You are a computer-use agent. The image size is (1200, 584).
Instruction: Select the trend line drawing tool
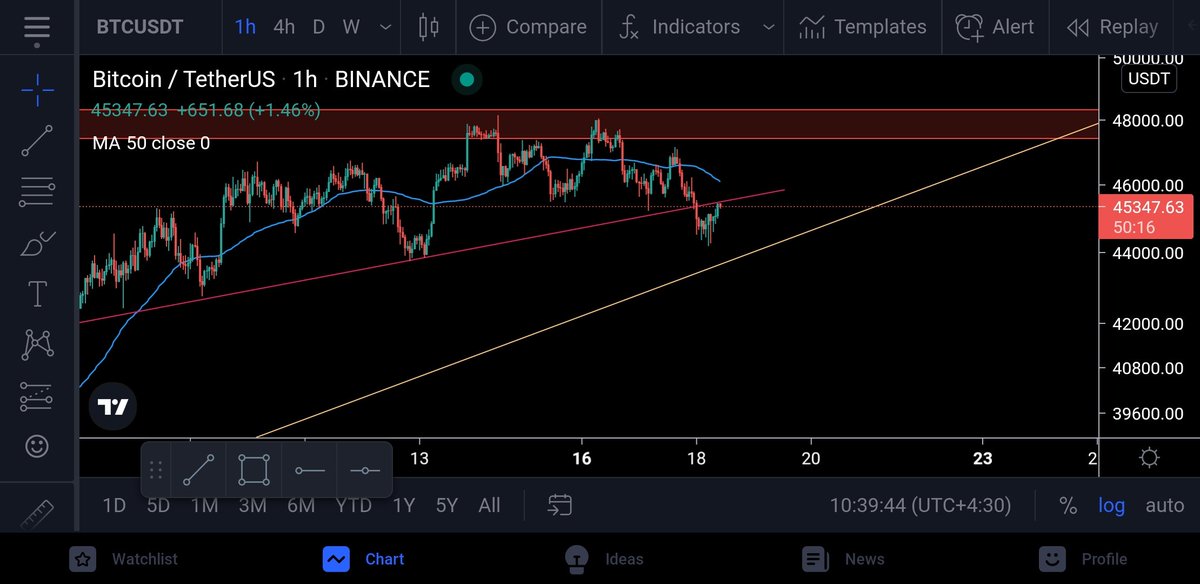38,140
